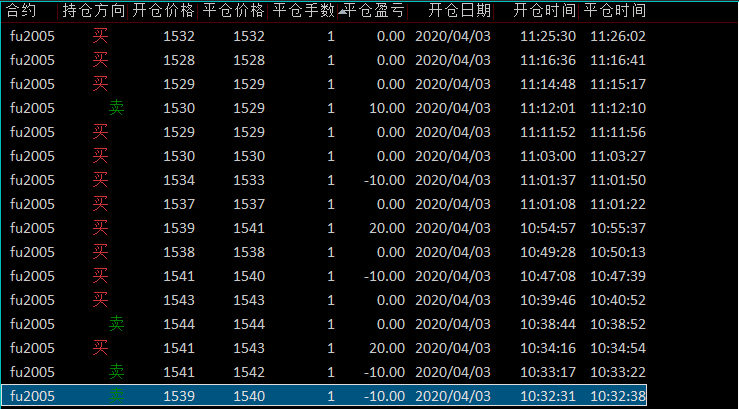Click open price 1528 in the 11:16:36 row
The image size is (739, 409).
tap(179, 60)
